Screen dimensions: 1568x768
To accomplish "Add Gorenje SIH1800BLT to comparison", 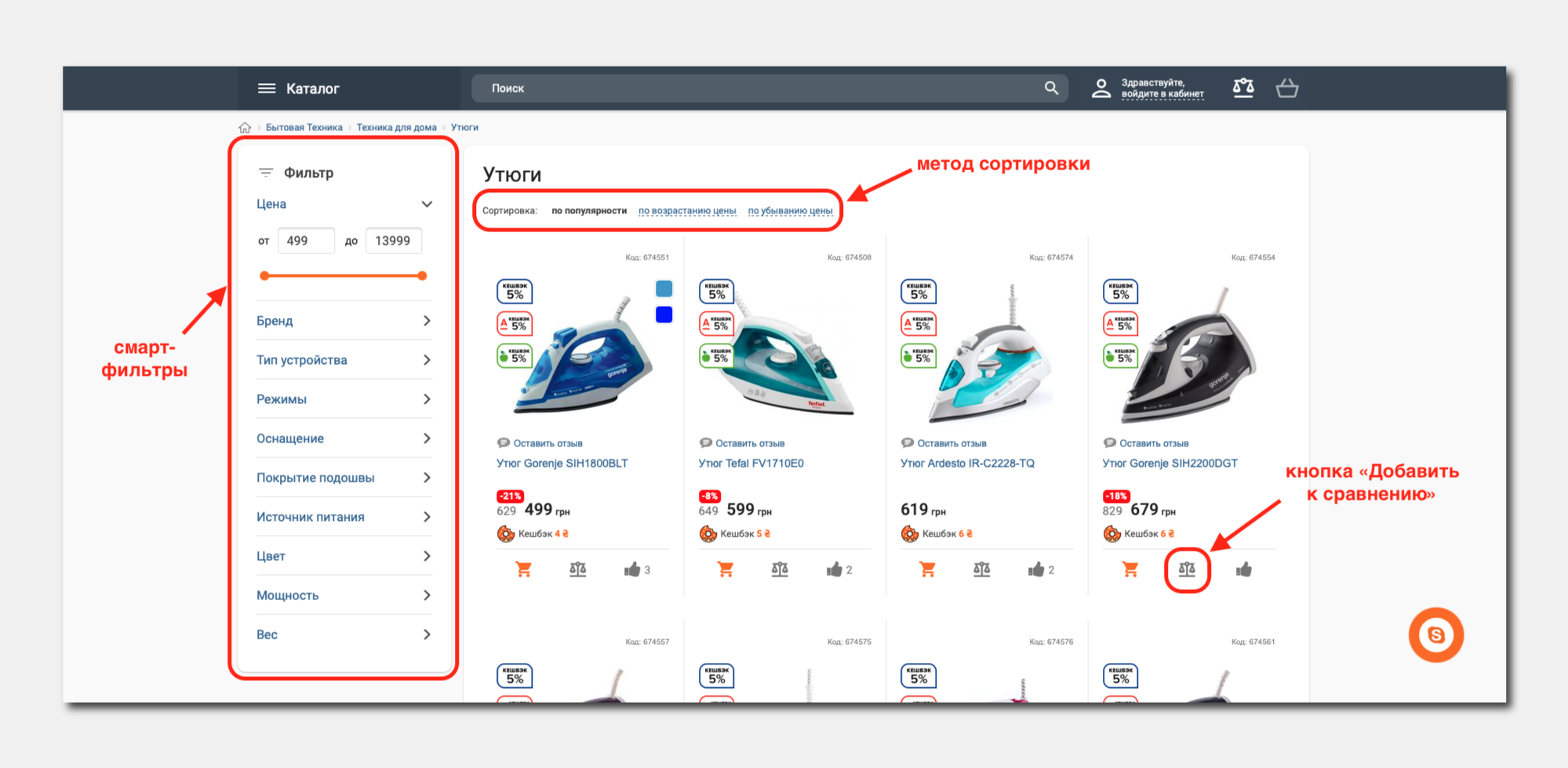I will tap(578, 570).
